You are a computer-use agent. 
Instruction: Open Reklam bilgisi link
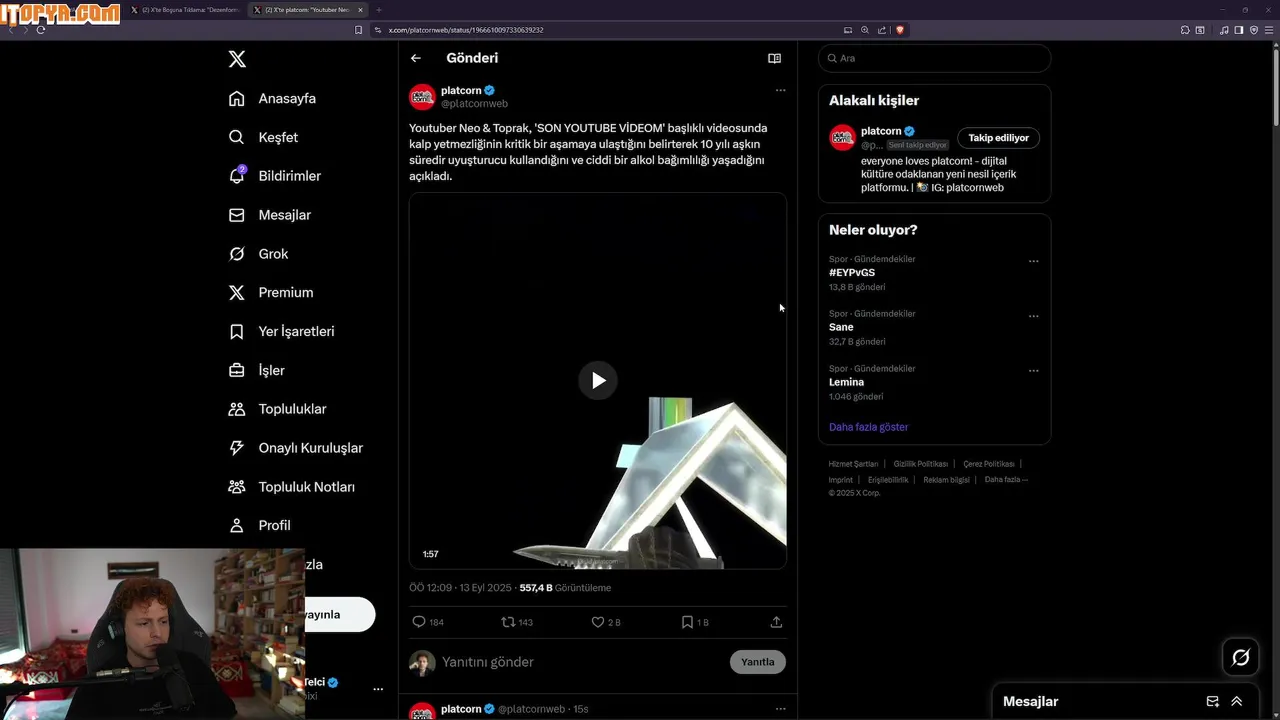point(946,480)
